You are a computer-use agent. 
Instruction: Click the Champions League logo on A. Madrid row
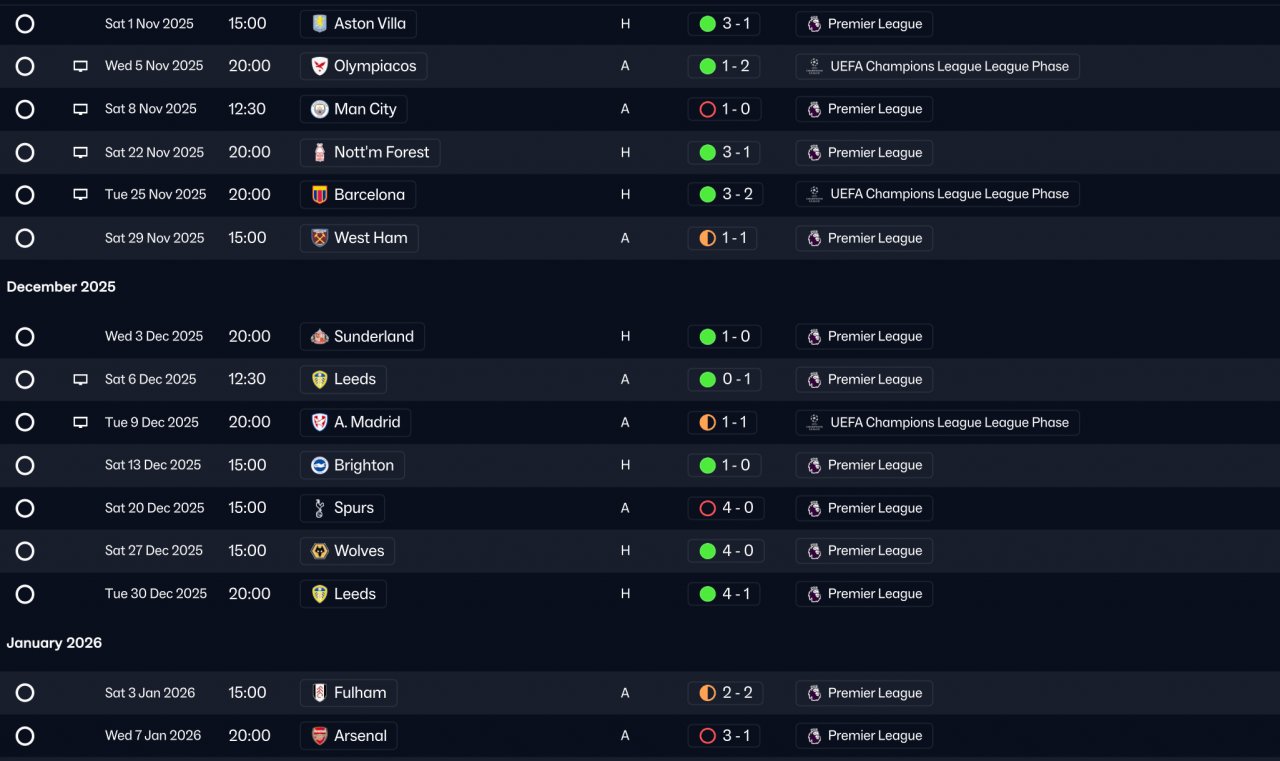[814, 423]
